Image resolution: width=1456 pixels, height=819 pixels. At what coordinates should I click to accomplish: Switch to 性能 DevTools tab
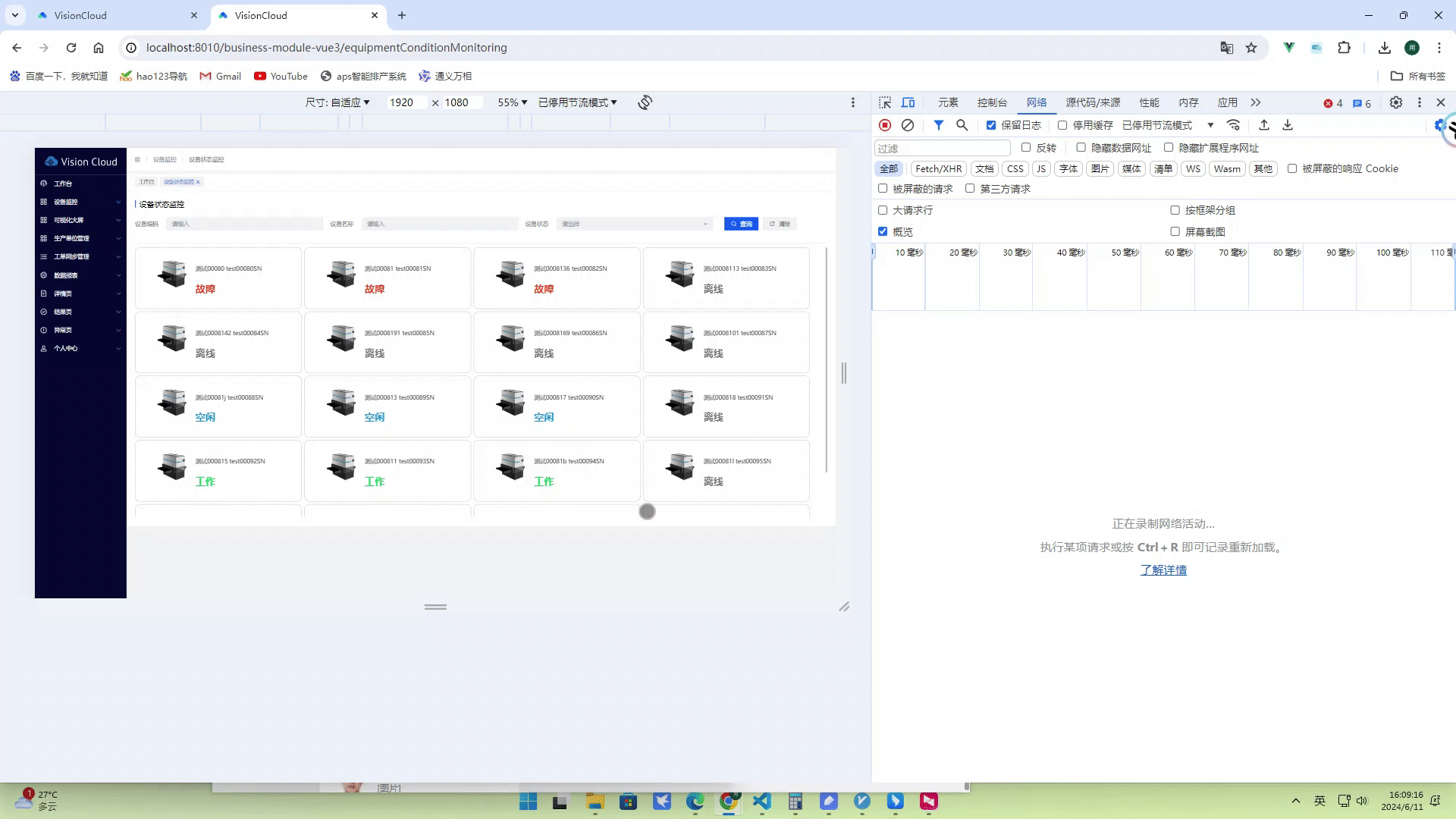pyautogui.click(x=1149, y=102)
